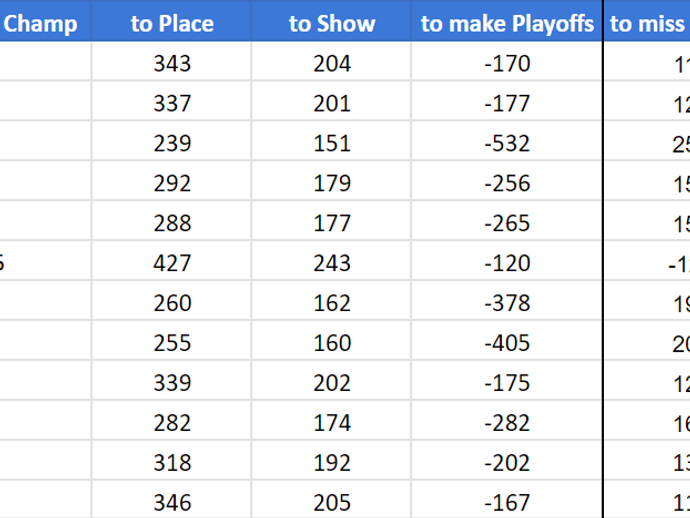Click the "to Show" header cell
690x518 pixels.
point(332,23)
